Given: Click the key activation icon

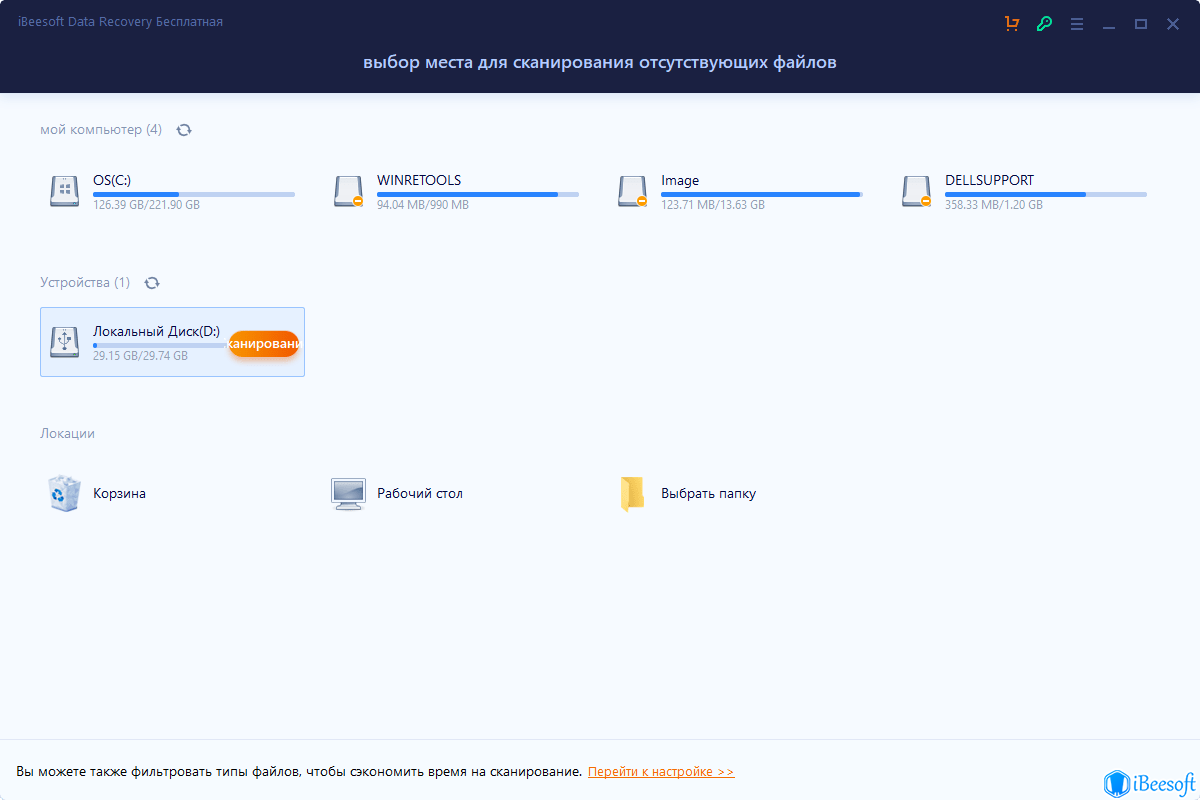Looking at the screenshot, I should point(1044,23).
